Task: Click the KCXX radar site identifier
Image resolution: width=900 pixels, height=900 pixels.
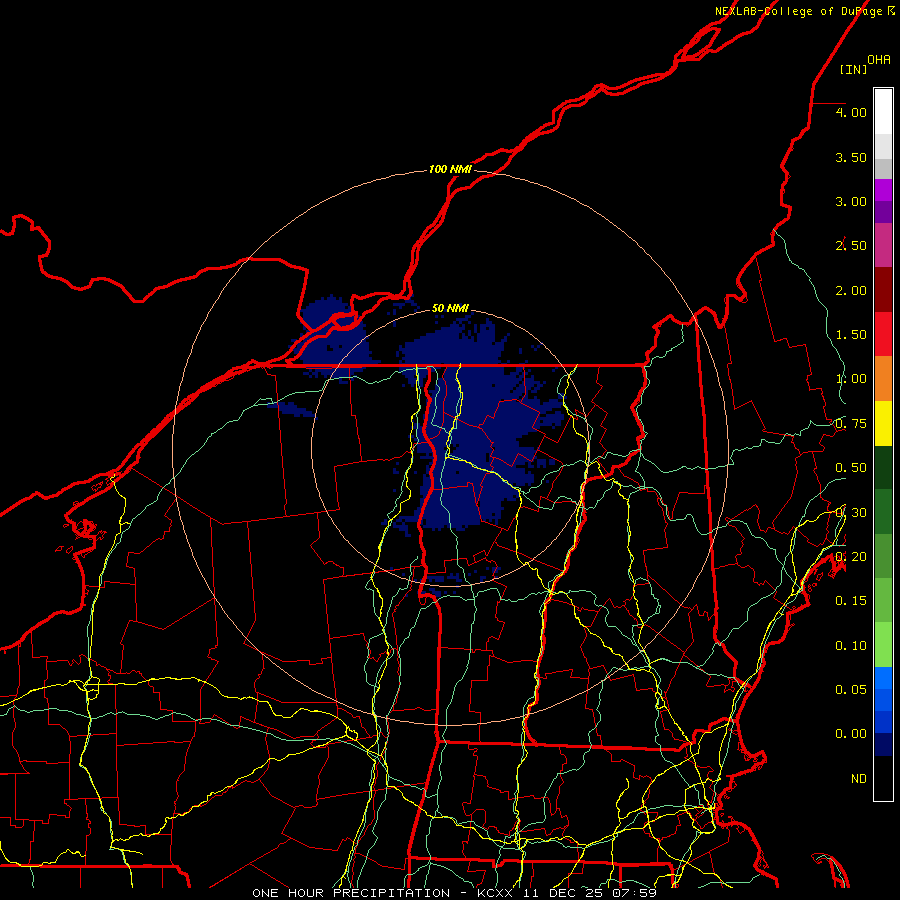Action: pos(496,893)
